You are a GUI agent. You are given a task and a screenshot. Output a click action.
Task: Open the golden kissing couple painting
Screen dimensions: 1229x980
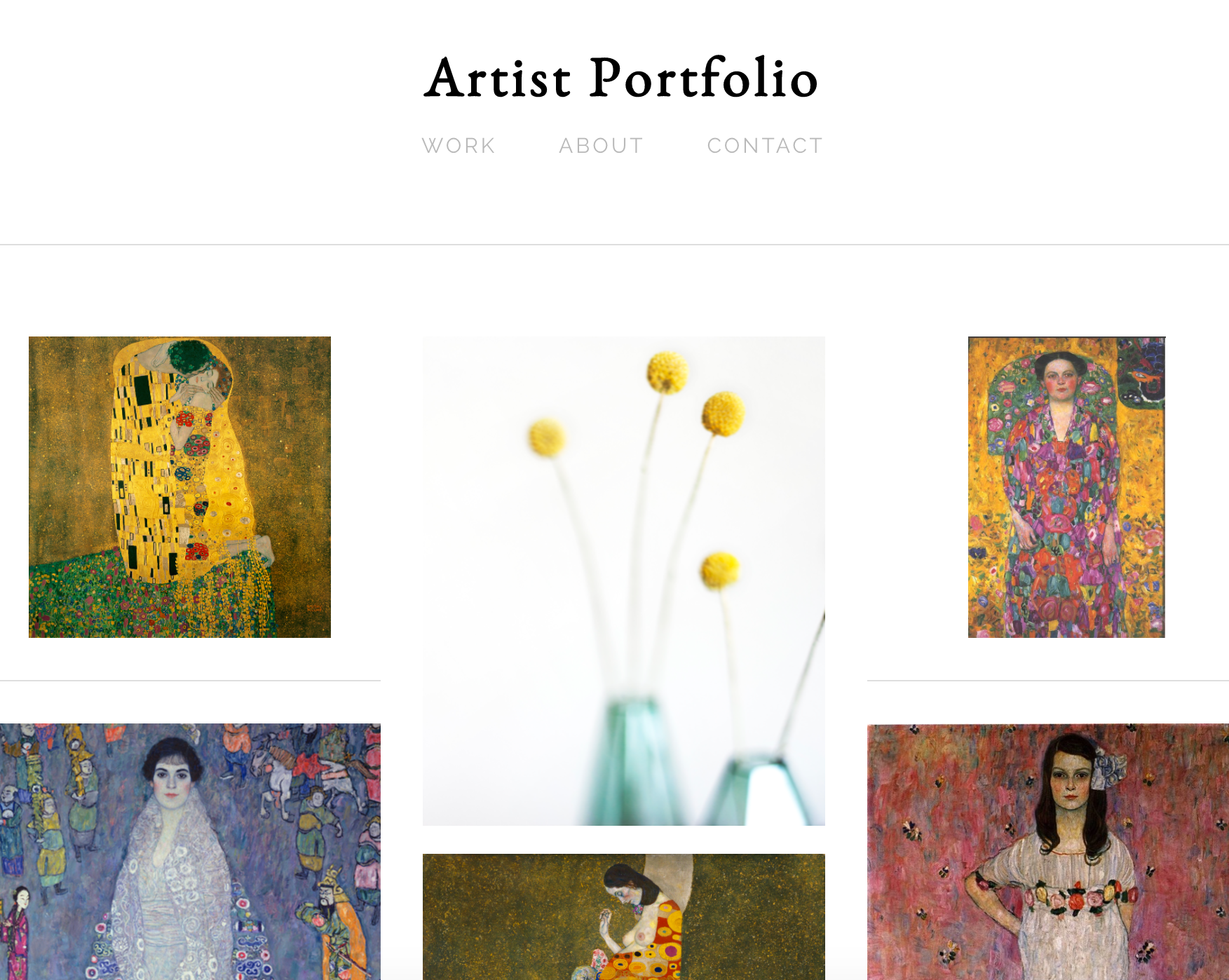pyautogui.click(x=179, y=487)
